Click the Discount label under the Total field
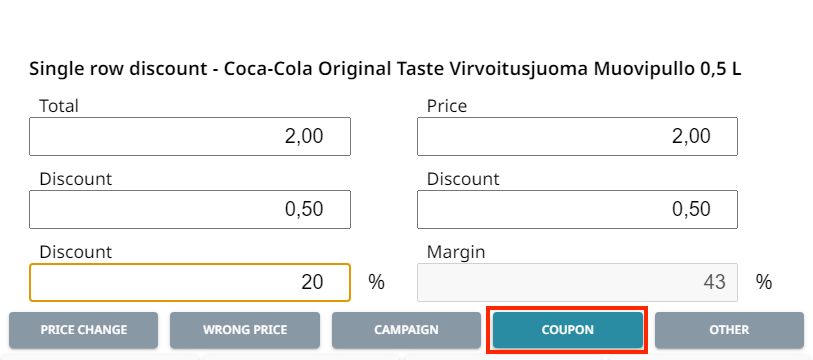The image size is (813, 360). [x=76, y=179]
